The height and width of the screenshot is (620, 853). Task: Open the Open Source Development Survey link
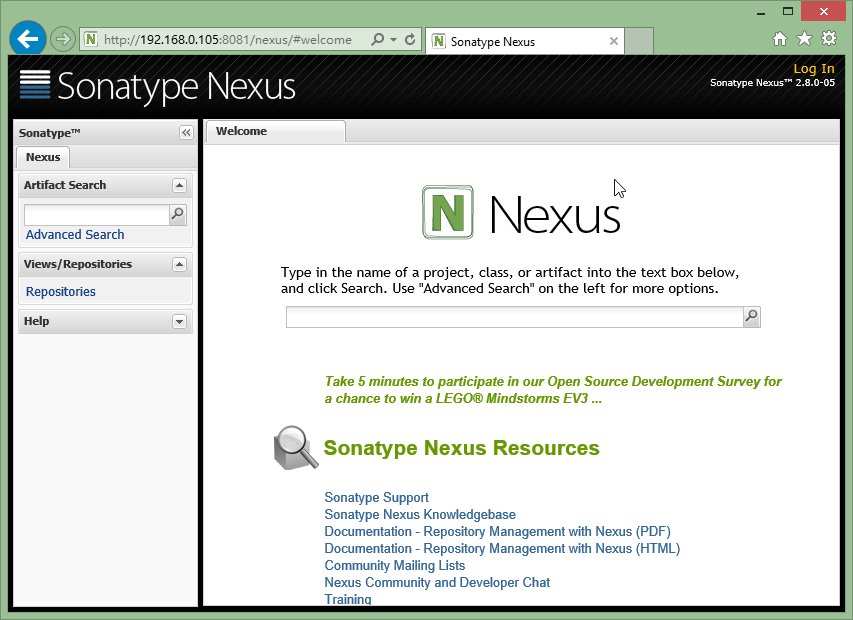553,390
